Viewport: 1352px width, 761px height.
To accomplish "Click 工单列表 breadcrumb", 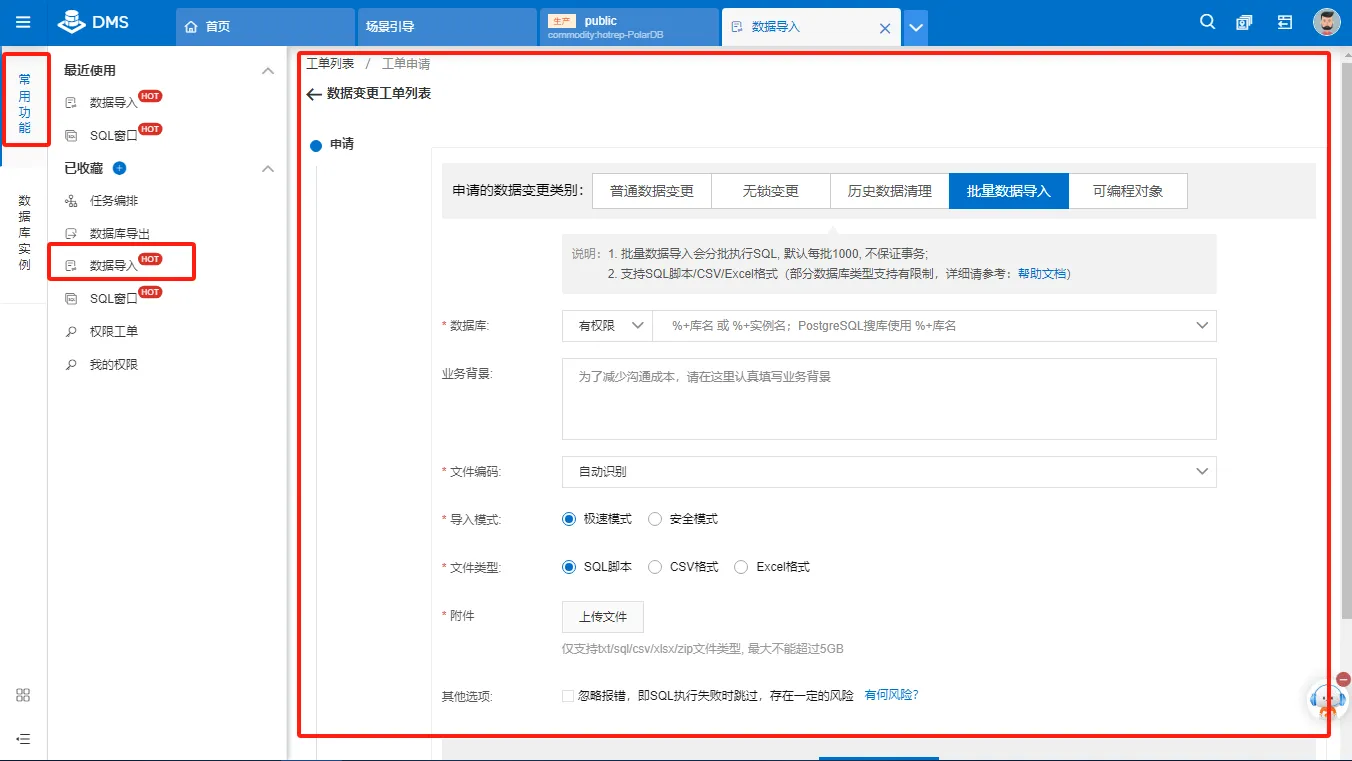I will pyautogui.click(x=330, y=64).
